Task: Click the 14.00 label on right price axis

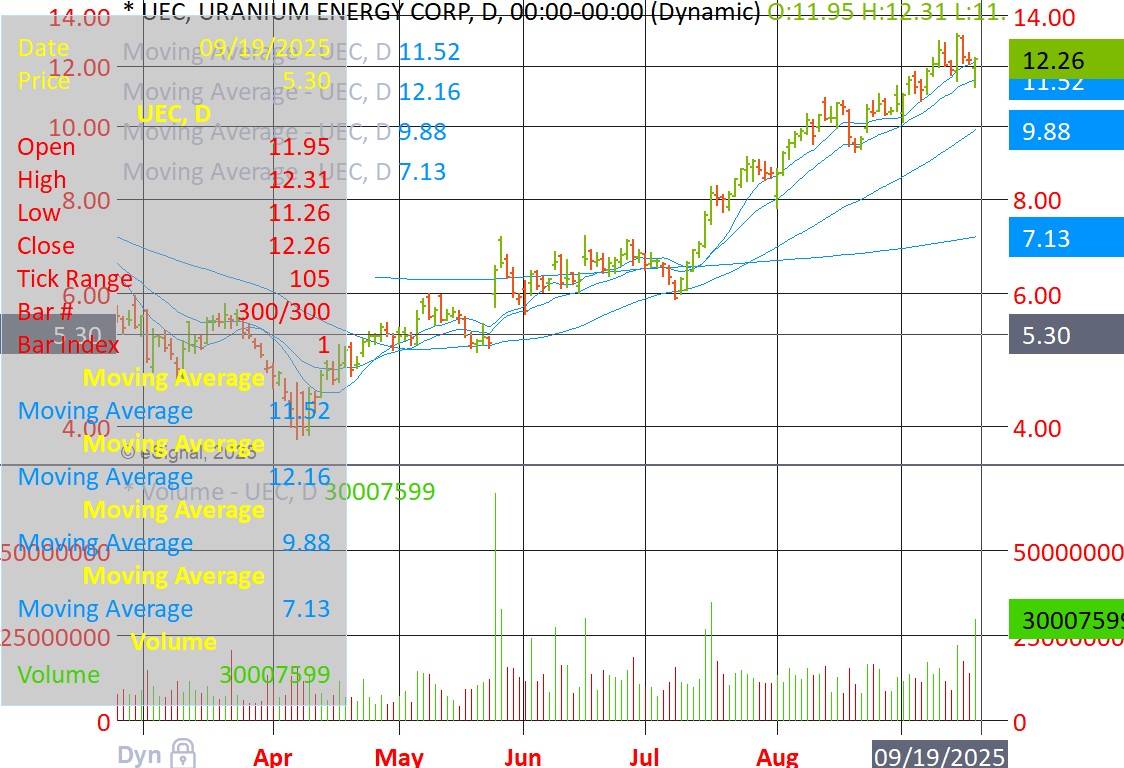Action: pyautogui.click(x=1045, y=18)
